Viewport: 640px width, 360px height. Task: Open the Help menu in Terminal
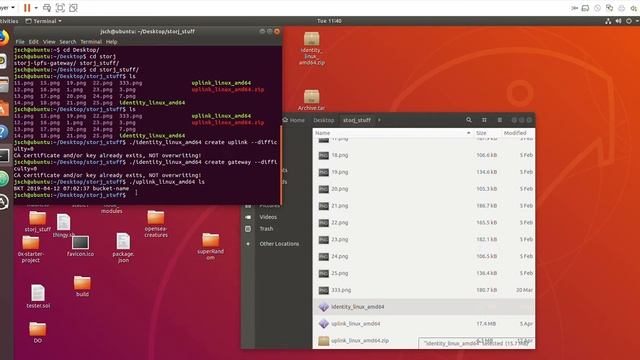coord(111,42)
